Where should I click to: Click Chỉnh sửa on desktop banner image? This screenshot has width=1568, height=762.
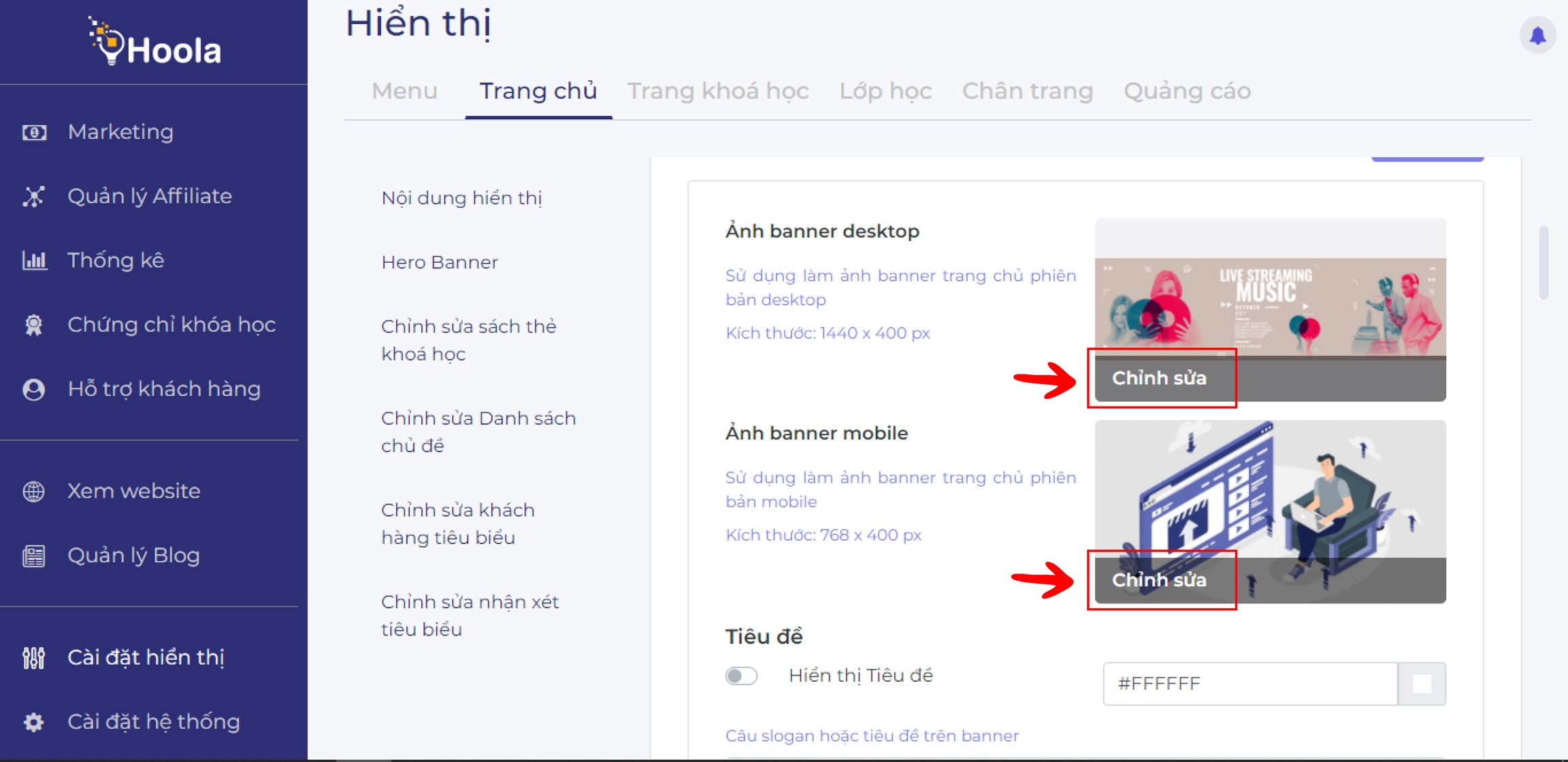click(1160, 379)
